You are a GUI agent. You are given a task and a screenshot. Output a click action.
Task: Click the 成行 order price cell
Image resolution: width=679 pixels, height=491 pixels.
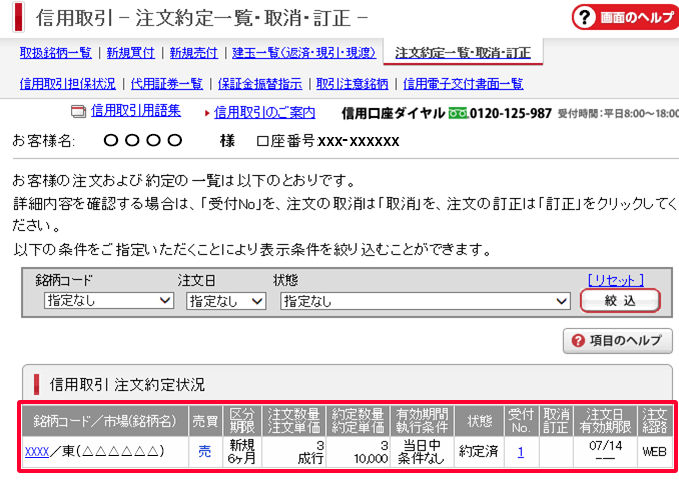[x=310, y=459]
